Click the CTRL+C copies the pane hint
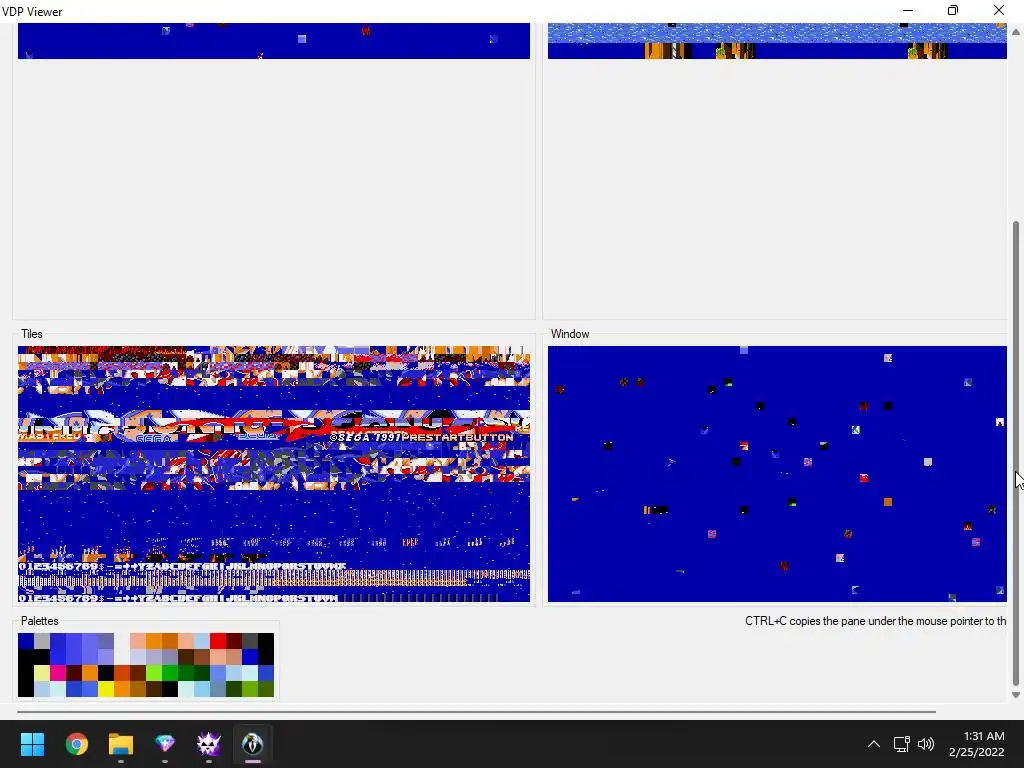Screen dimensions: 1024x768 pos(876,621)
